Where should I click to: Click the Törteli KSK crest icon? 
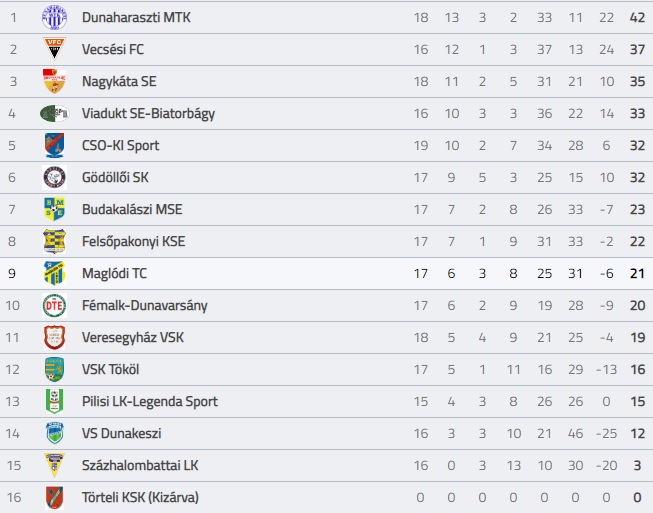tap(55, 498)
